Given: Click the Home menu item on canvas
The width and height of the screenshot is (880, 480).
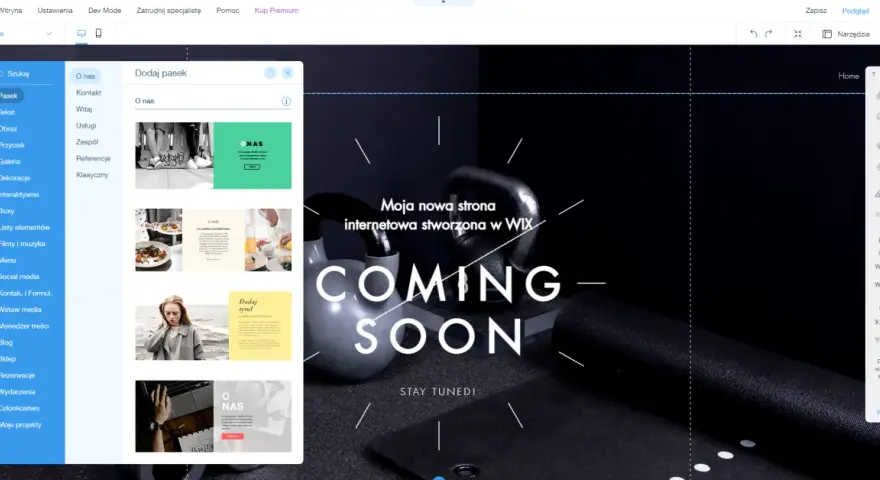Looking at the screenshot, I should point(849,76).
